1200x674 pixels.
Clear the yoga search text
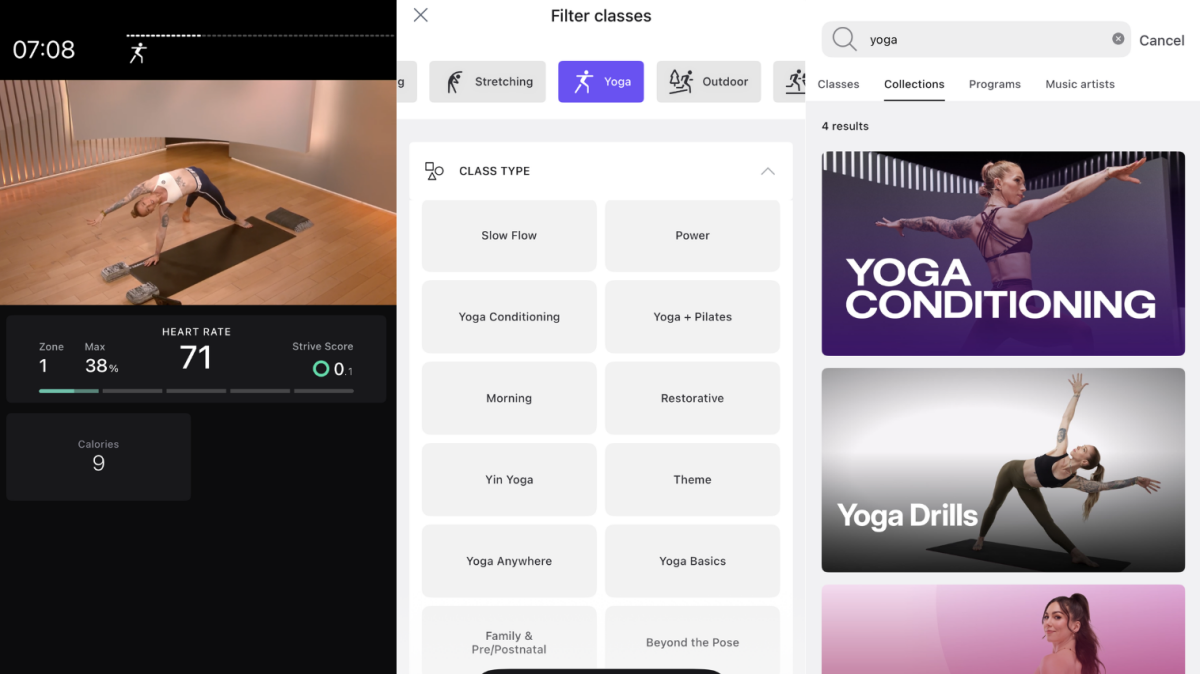[x=1118, y=39]
